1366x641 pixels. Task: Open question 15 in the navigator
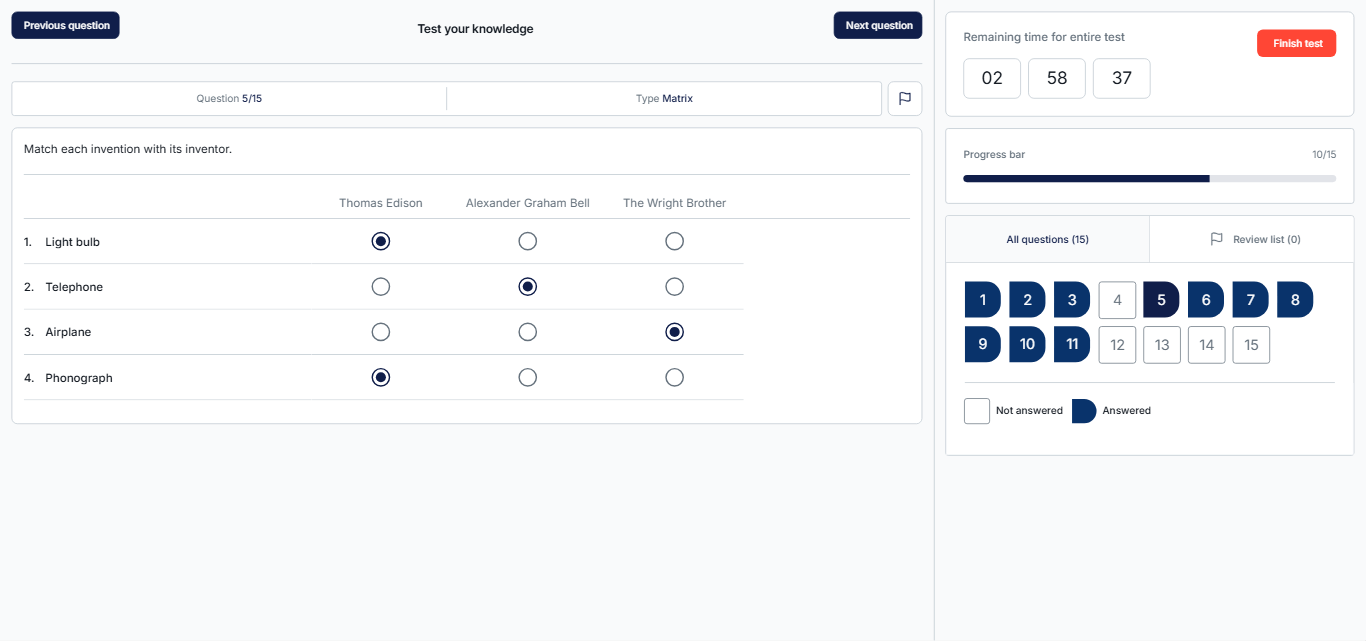pos(1251,345)
